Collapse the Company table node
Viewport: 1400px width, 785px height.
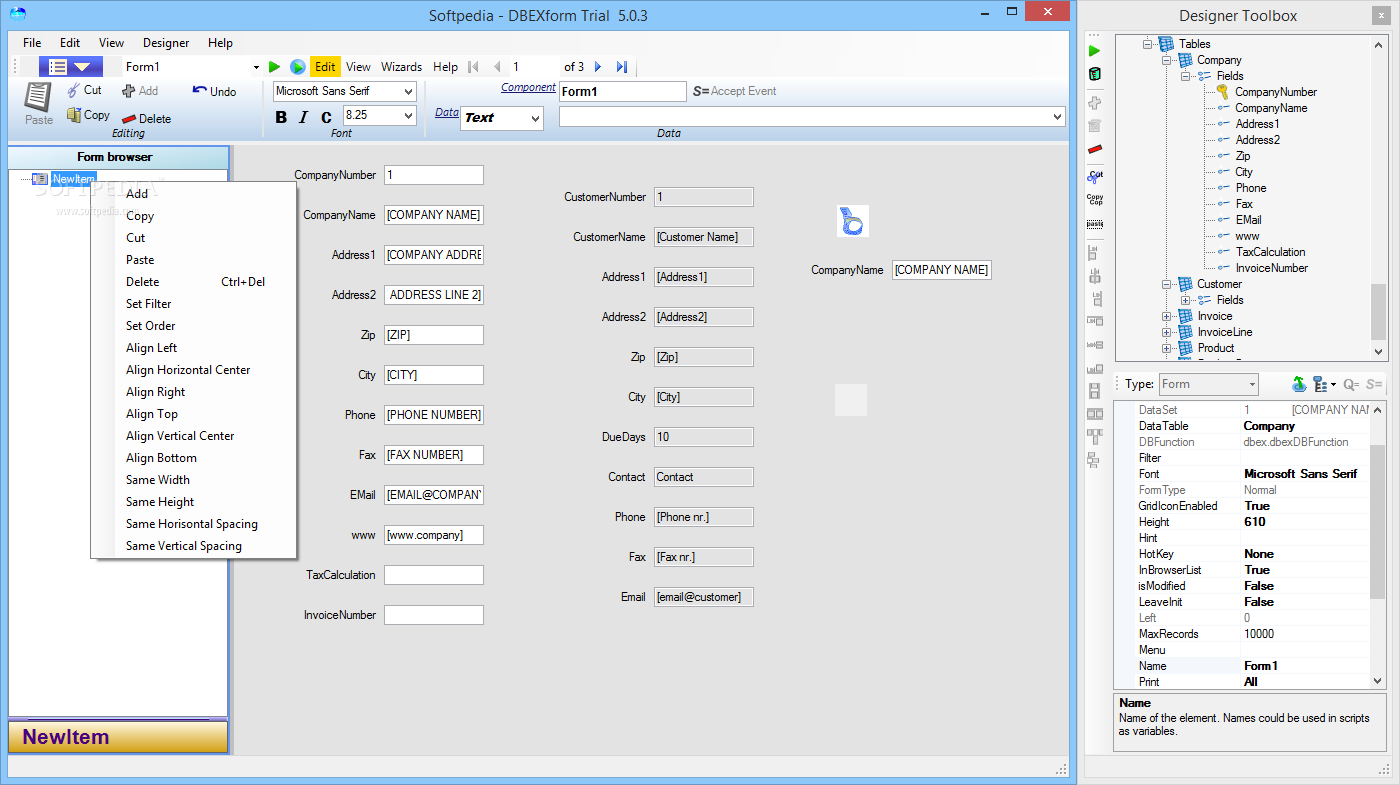tap(1166, 60)
